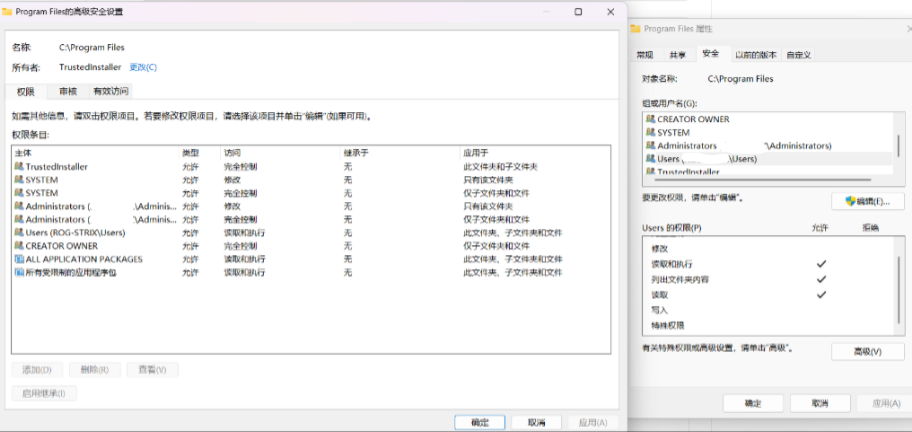Click 确定 in Program Files 属性 window
Image resolution: width=912 pixels, height=432 pixels.
pos(753,404)
